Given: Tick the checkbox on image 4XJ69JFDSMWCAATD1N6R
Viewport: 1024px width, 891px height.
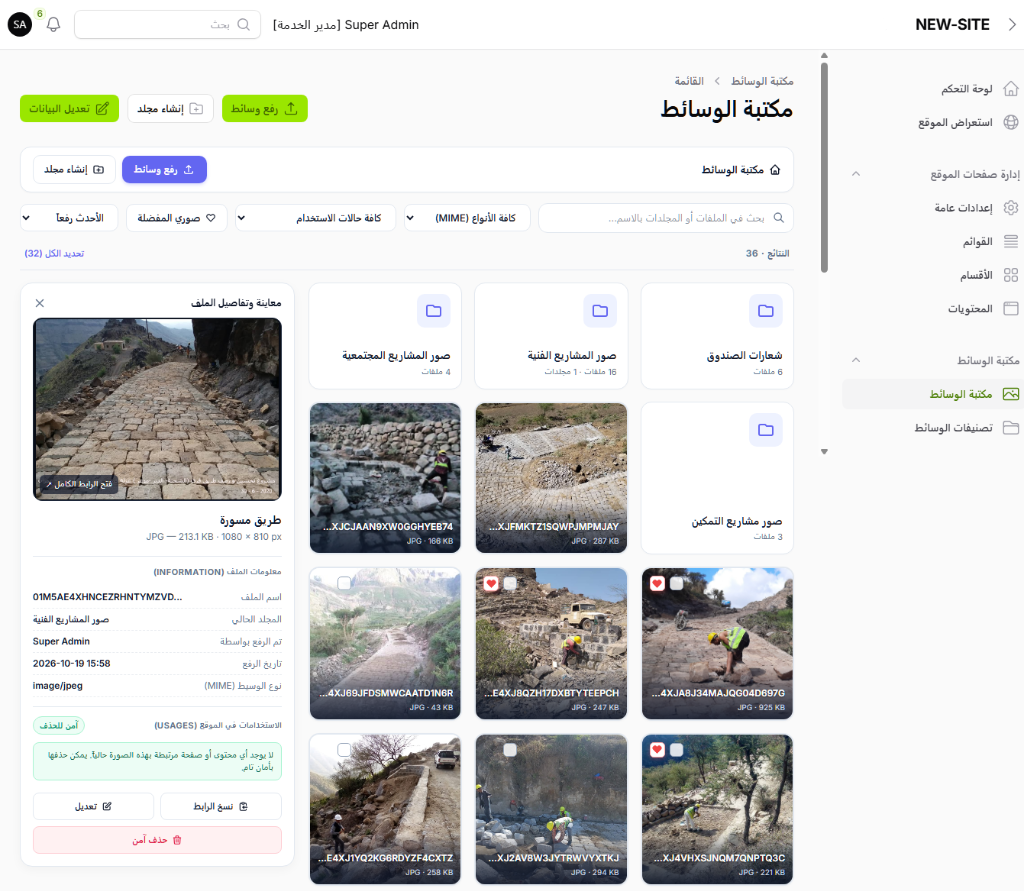Looking at the screenshot, I should pos(344,583).
